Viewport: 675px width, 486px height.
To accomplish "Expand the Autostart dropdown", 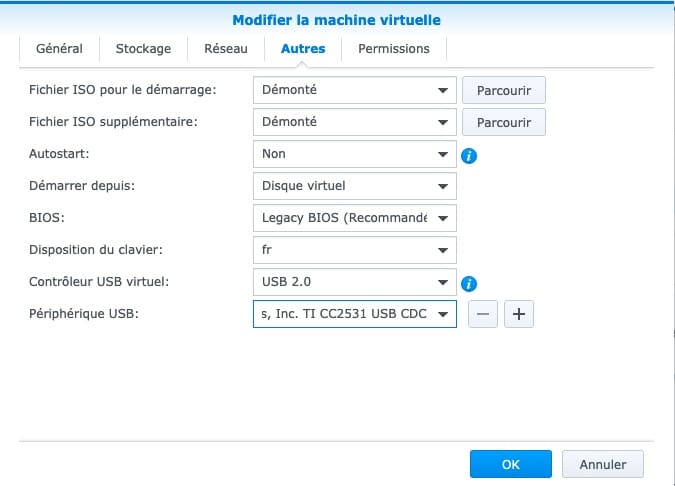I will (355, 154).
